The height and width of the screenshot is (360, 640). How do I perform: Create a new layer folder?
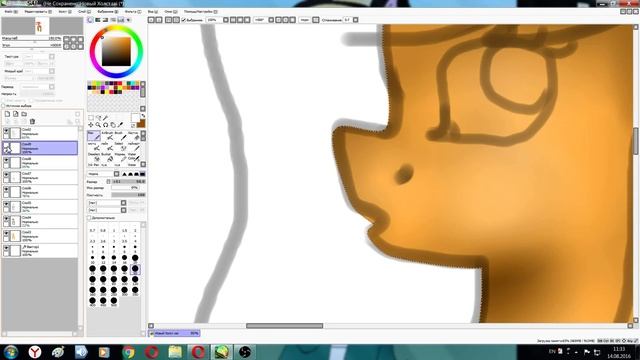pyautogui.click(x=24, y=114)
